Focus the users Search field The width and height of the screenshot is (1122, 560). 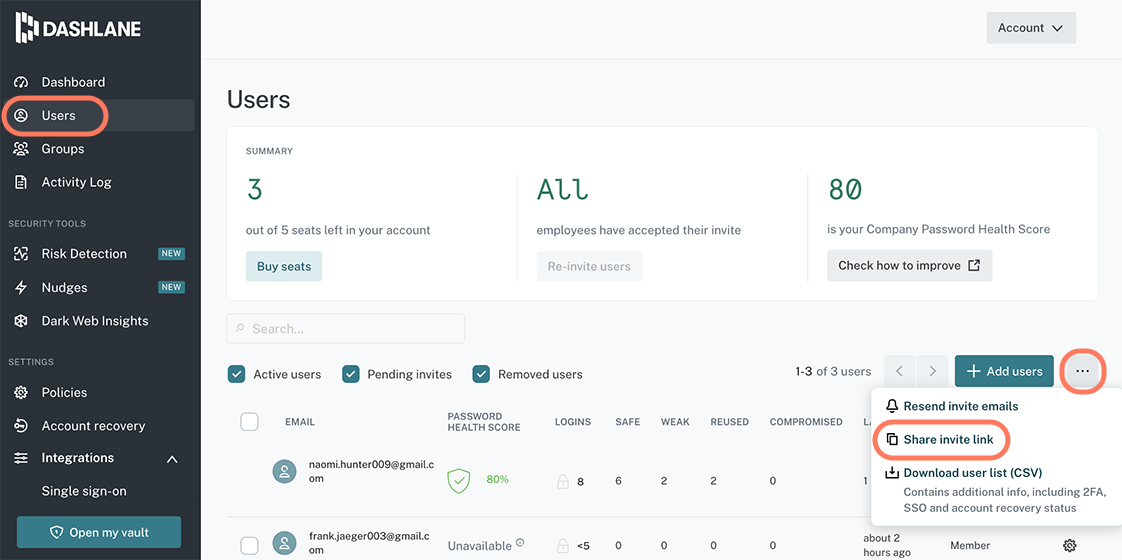click(346, 329)
